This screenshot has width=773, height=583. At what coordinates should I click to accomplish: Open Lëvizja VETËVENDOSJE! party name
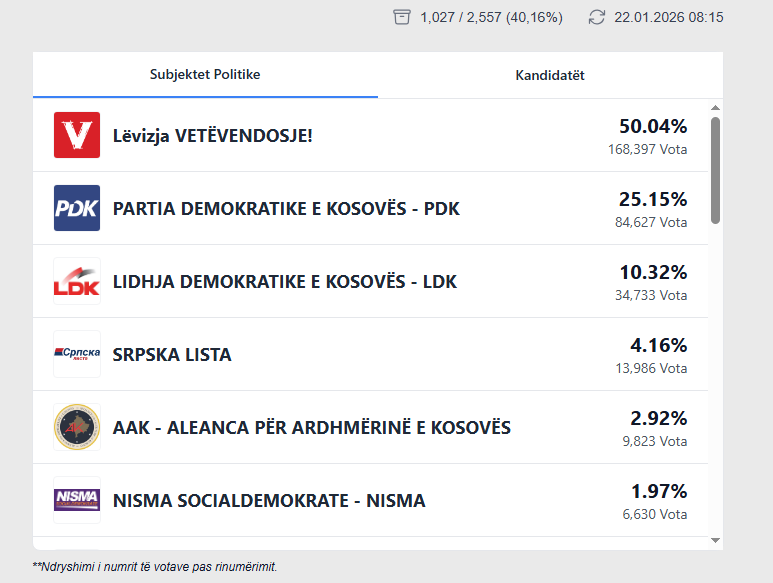point(213,135)
